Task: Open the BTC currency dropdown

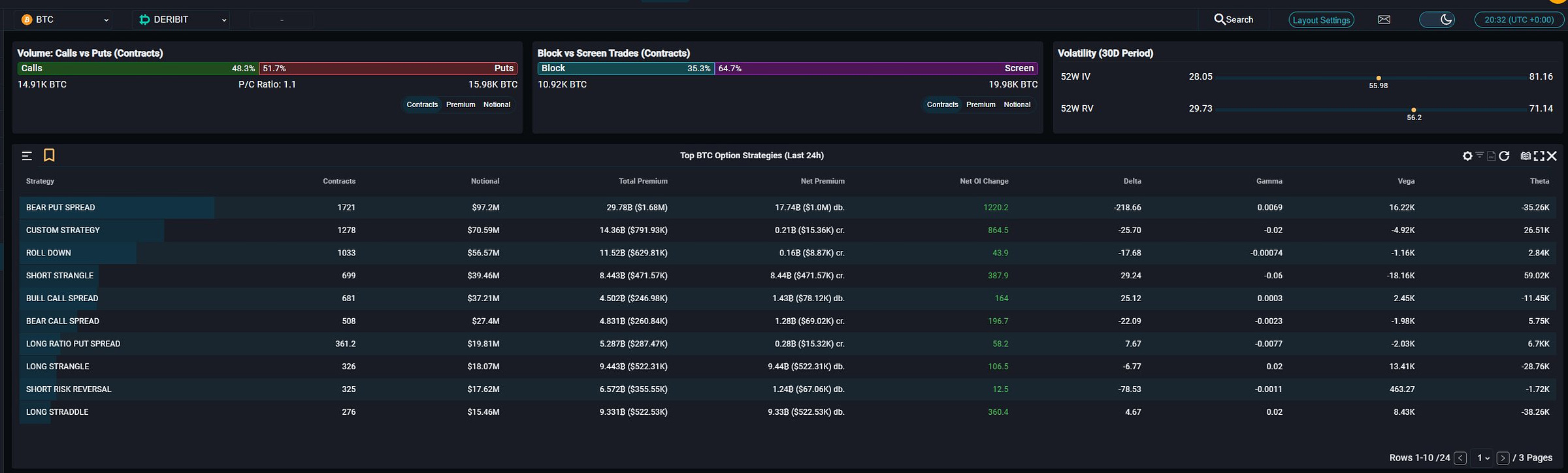Action: [63, 20]
